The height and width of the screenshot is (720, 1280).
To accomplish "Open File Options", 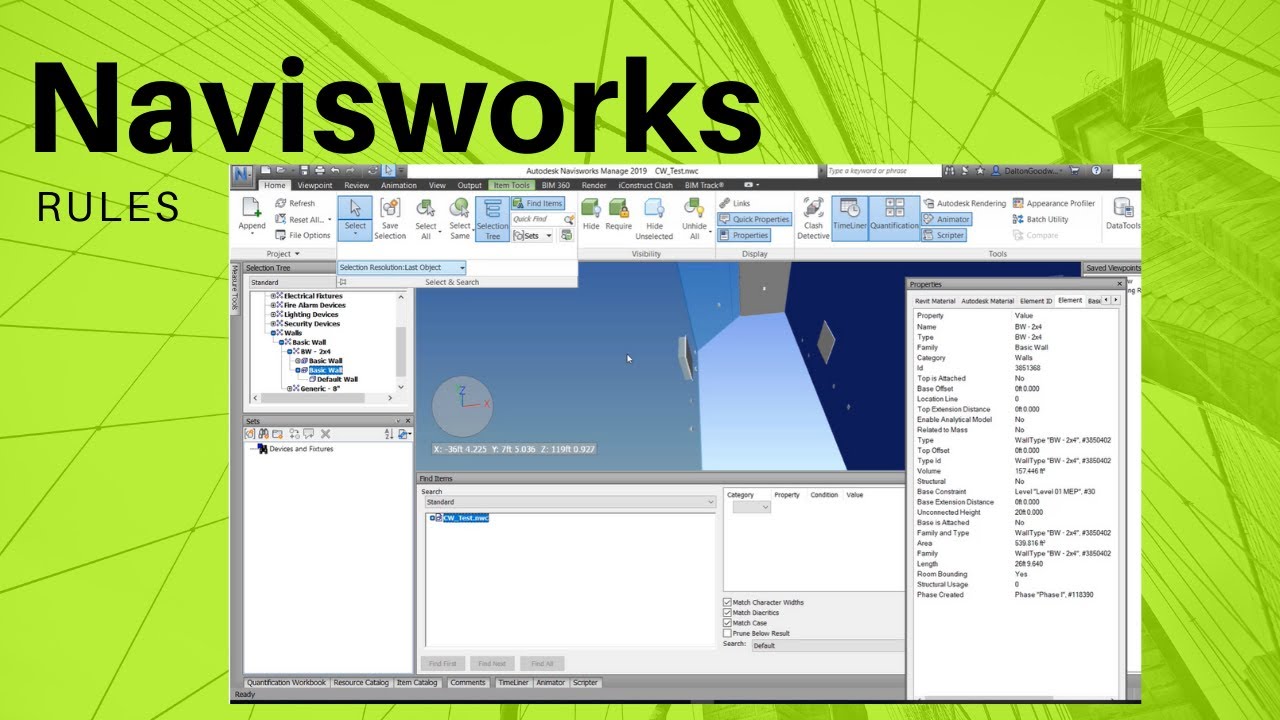I will pos(302,235).
